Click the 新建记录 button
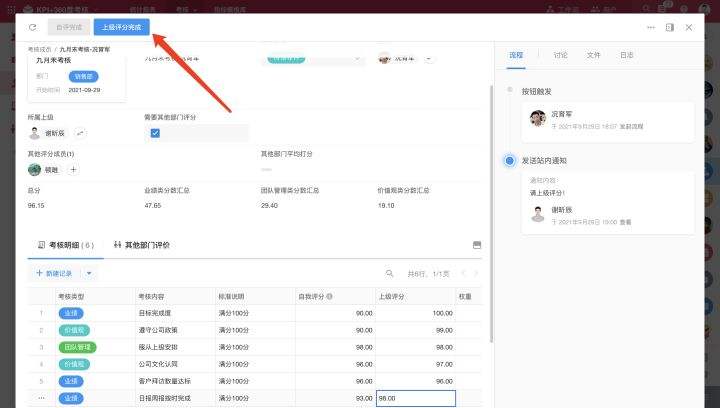The image size is (720, 408). pyautogui.click(x=55, y=273)
